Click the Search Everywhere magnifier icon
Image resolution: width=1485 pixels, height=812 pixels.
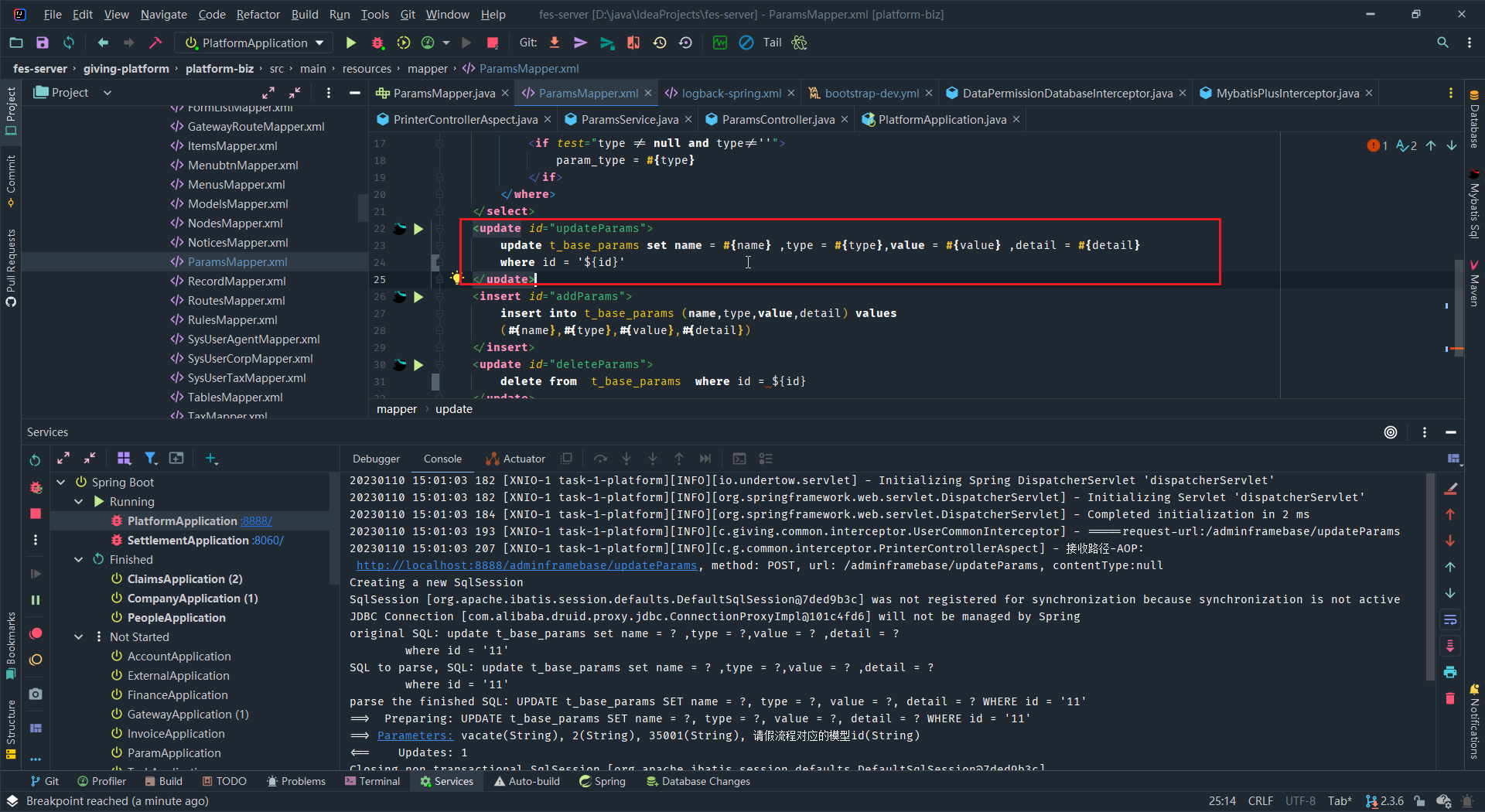[1442, 43]
